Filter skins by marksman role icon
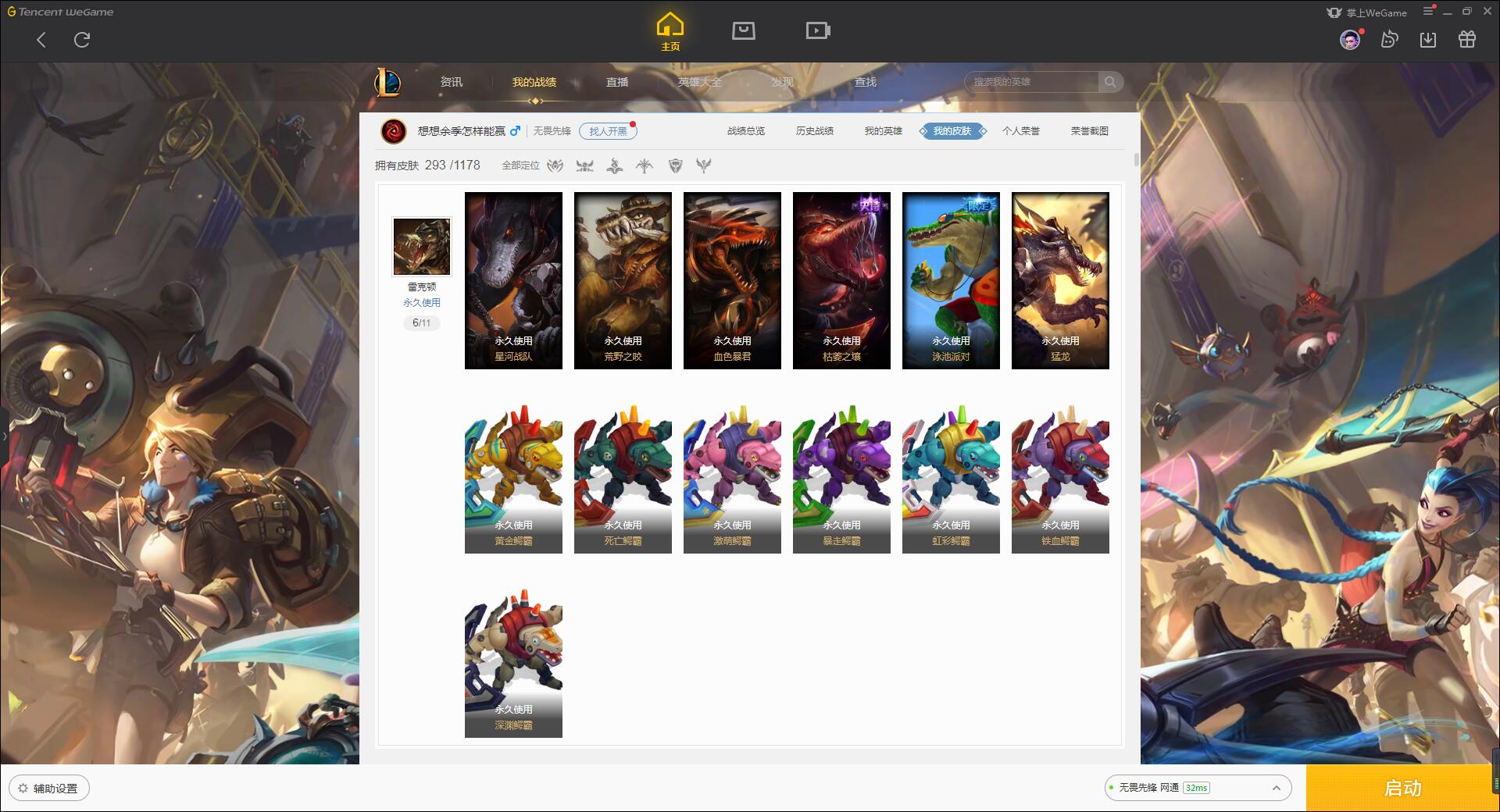This screenshot has height=812, width=1500. pyautogui.click(x=645, y=166)
